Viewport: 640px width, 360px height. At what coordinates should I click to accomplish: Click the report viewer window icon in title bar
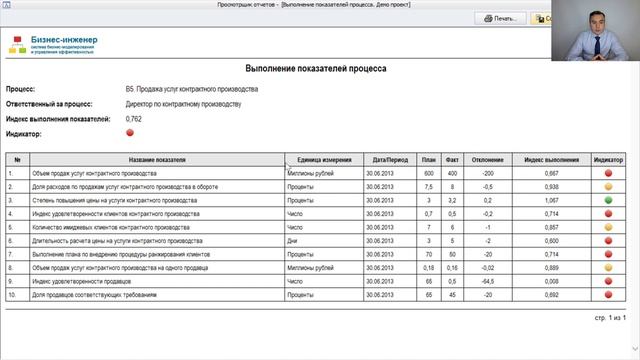click(x=7, y=5)
